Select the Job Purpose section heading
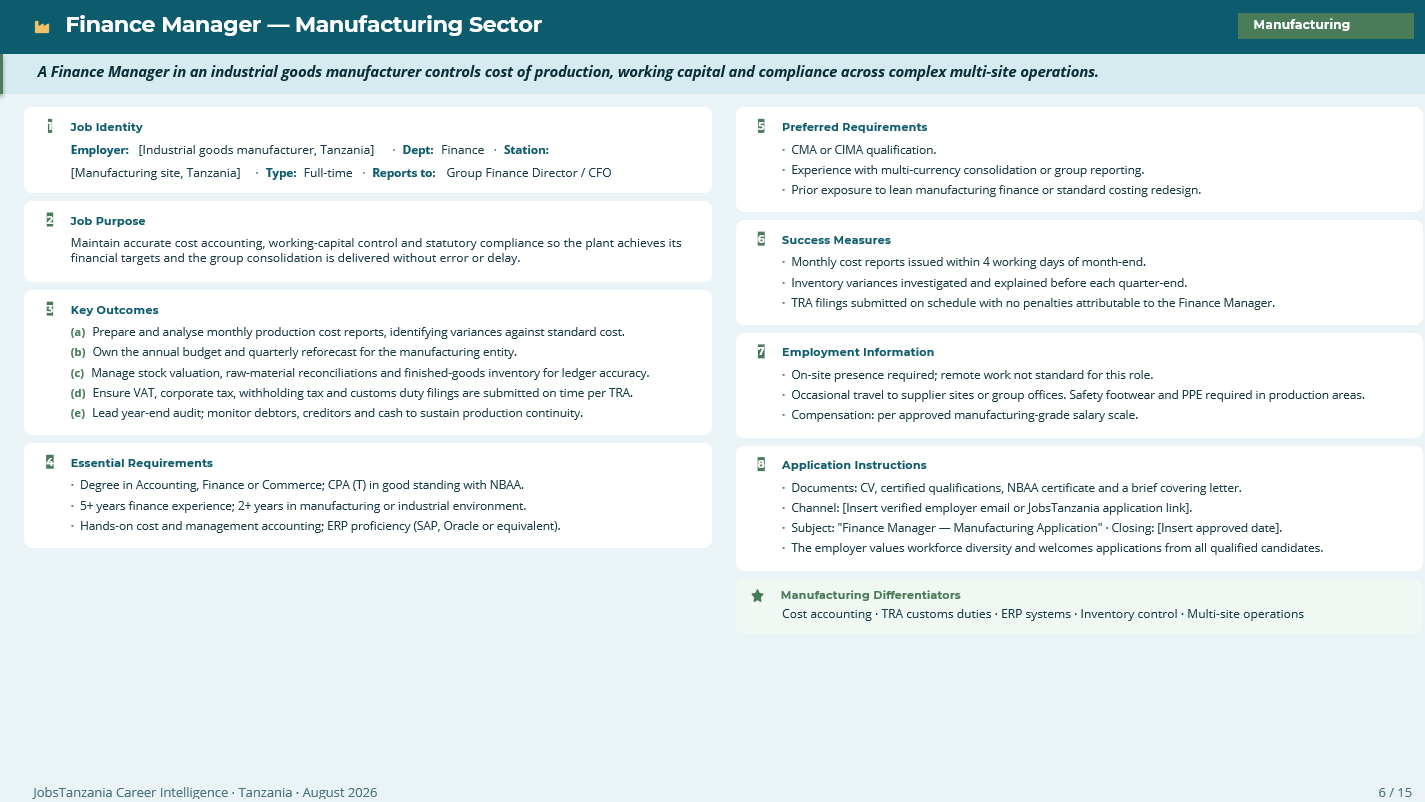This screenshot has width=1425, height=802. pyautogui.click(x=108, y=221)
